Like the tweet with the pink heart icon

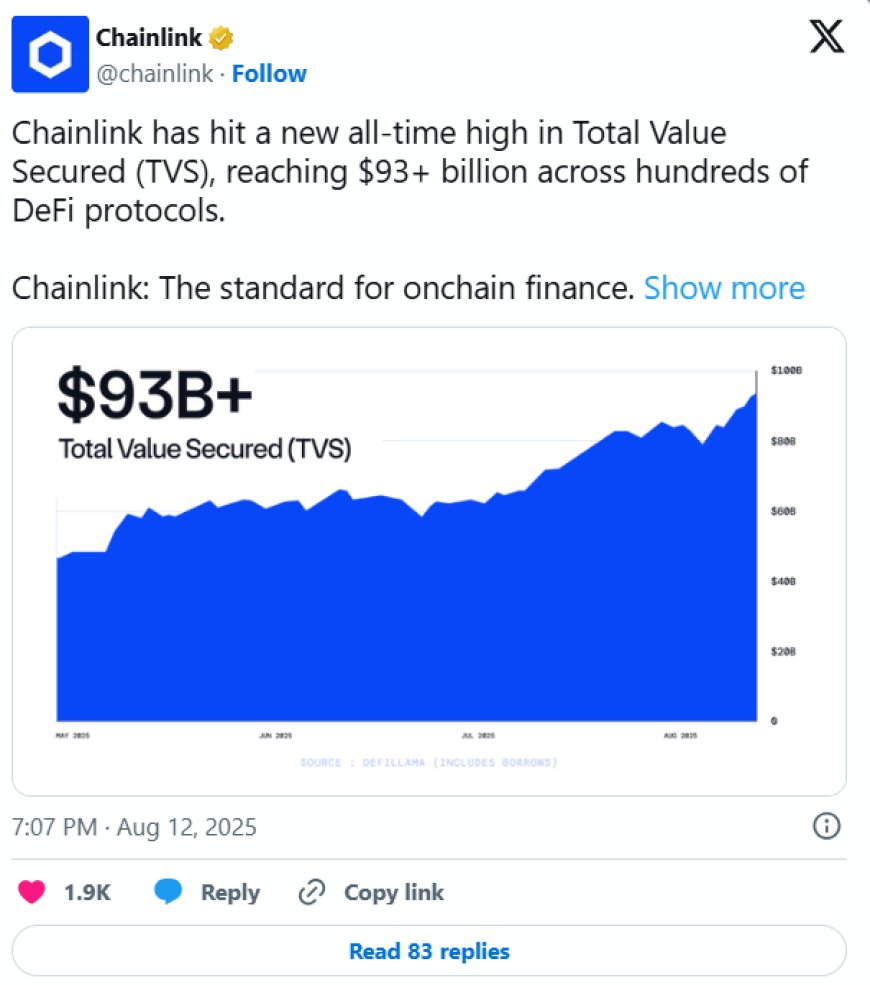[x=31, y=891]
